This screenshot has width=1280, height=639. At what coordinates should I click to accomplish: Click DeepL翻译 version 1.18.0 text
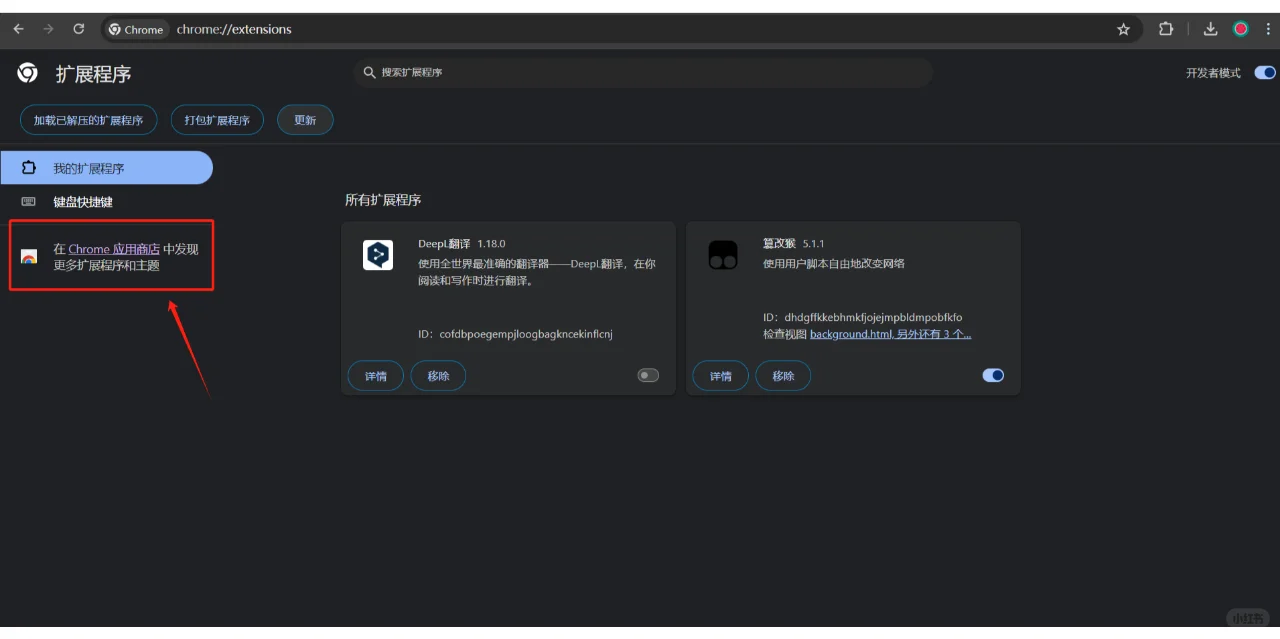click(x=491, y=244)
